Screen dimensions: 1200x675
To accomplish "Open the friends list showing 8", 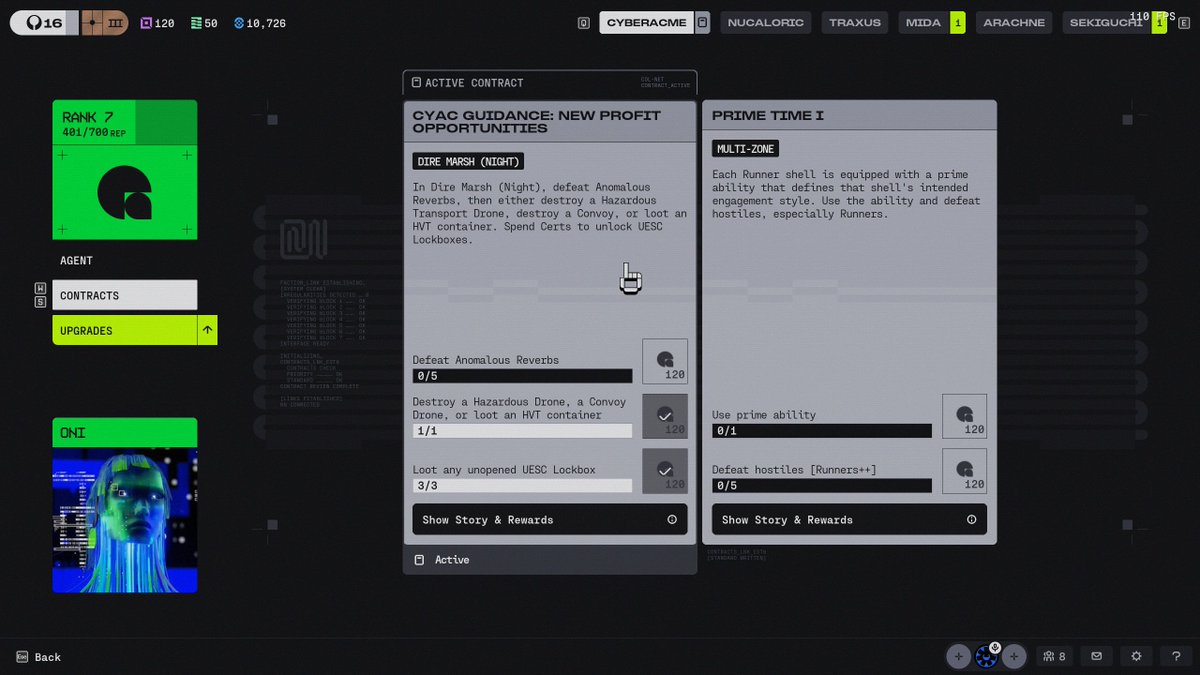I will [1054, 656].
